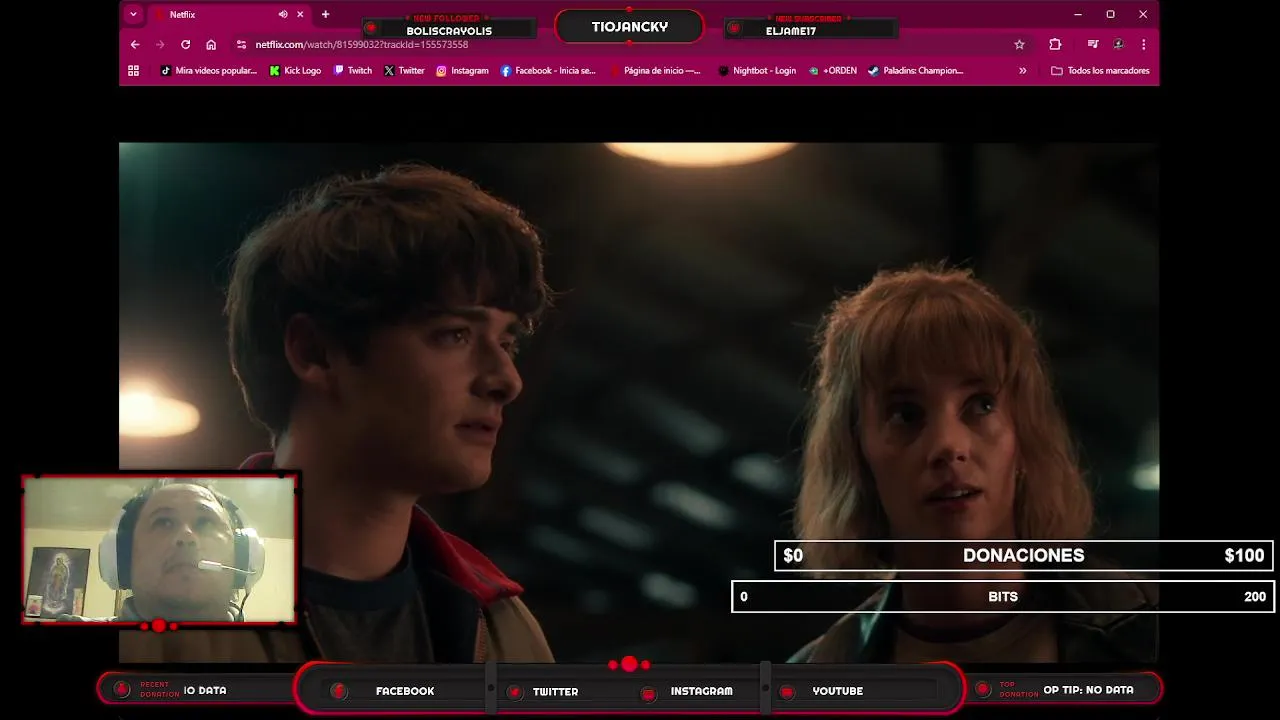Mute the Netflix tab audio icon
Viewport: 1280px width, 720px height.
[283, 15]
